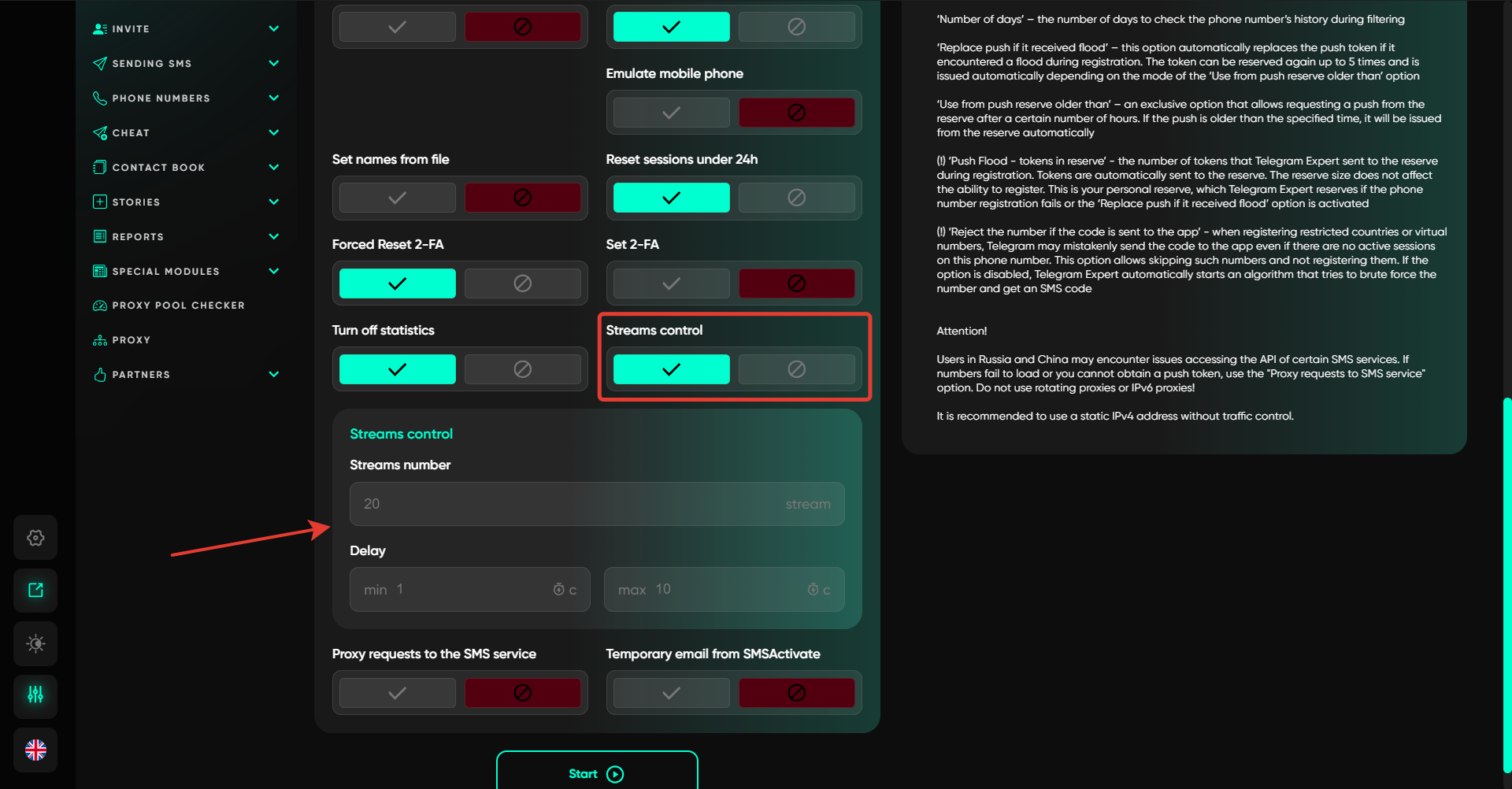Click the external link icon in left rail
This screenshot has height=789, width=1512.
pyautogui.click(x=35, y=591)
